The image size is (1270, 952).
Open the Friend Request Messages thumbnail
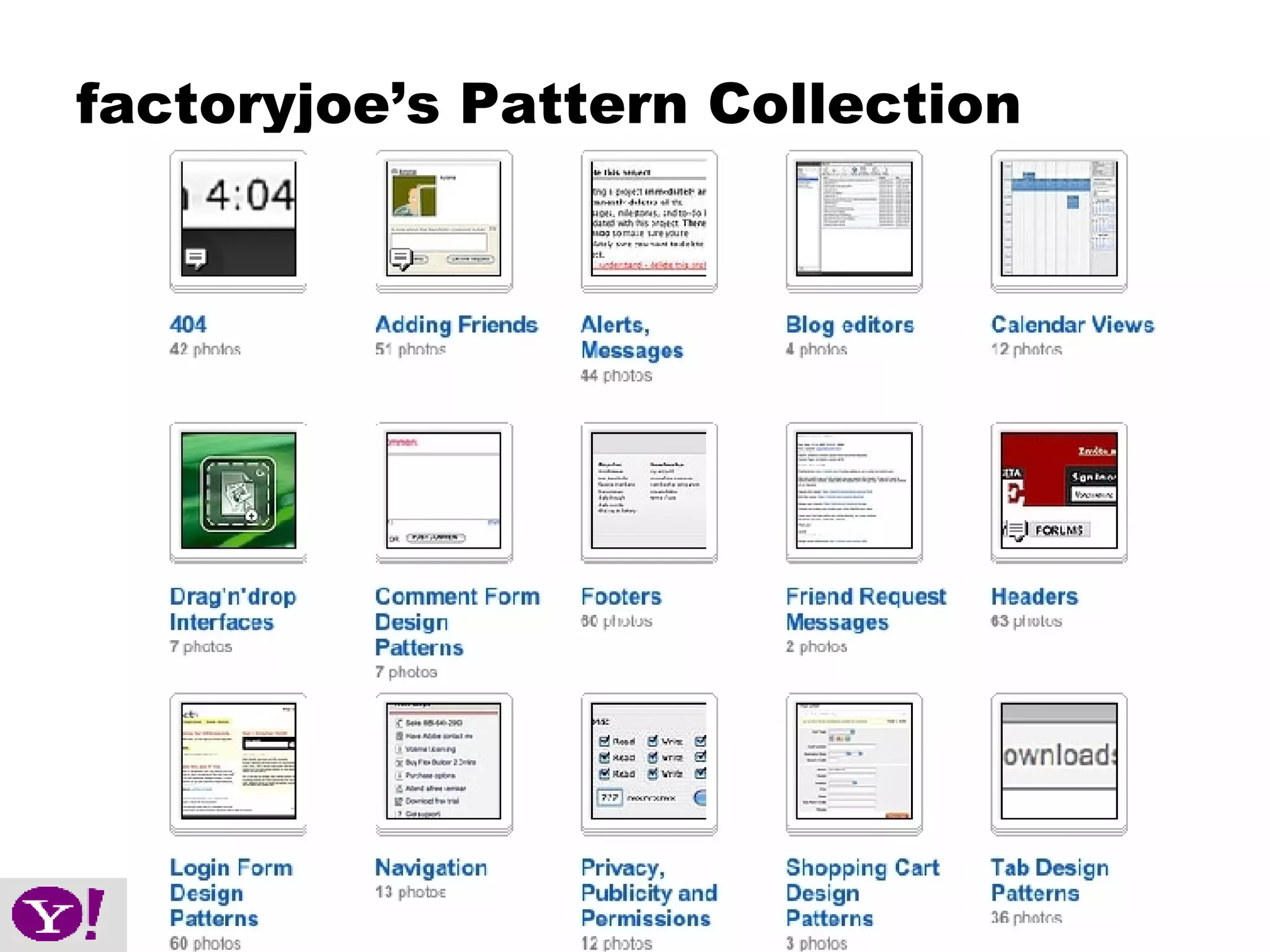[855, 492]
